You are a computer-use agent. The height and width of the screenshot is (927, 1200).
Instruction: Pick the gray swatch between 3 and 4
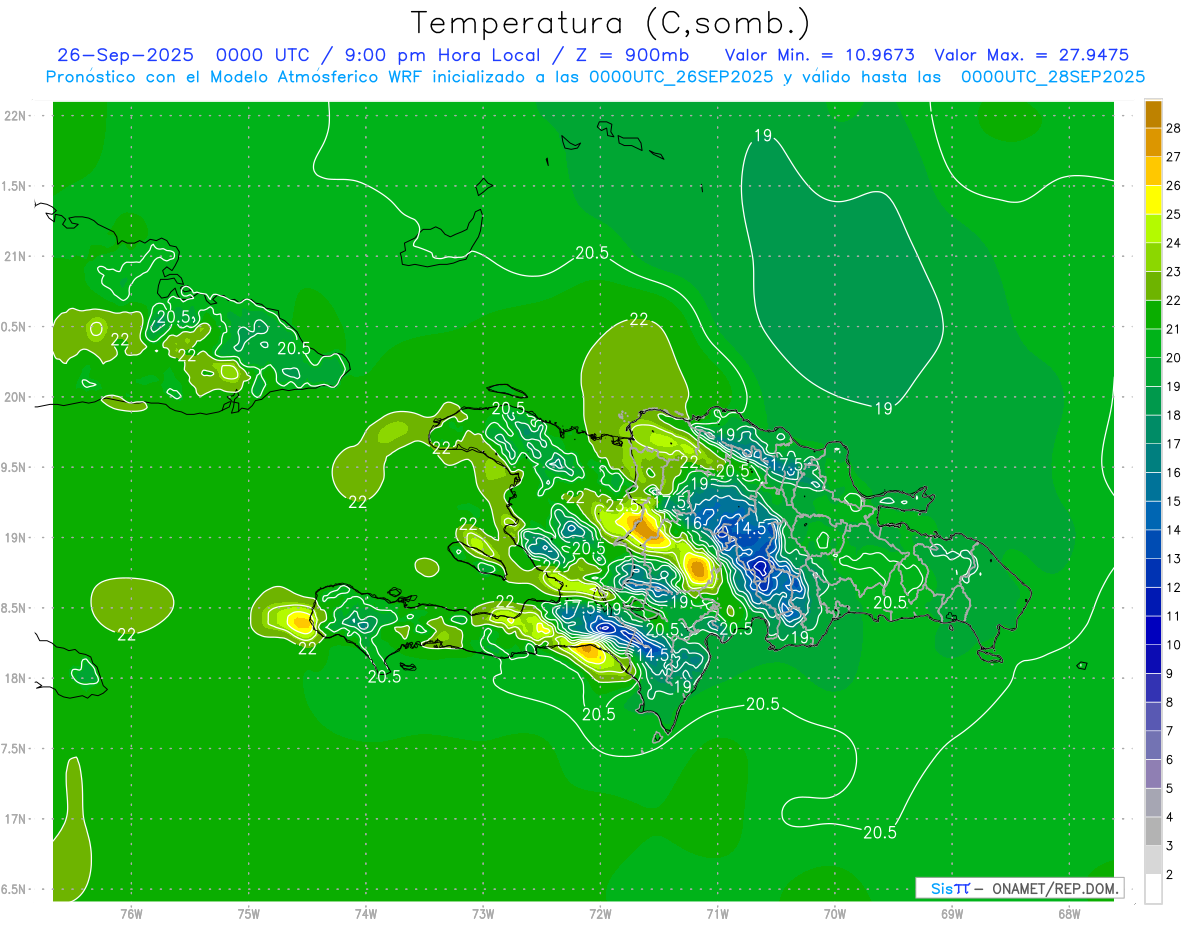pos(1153,831)
